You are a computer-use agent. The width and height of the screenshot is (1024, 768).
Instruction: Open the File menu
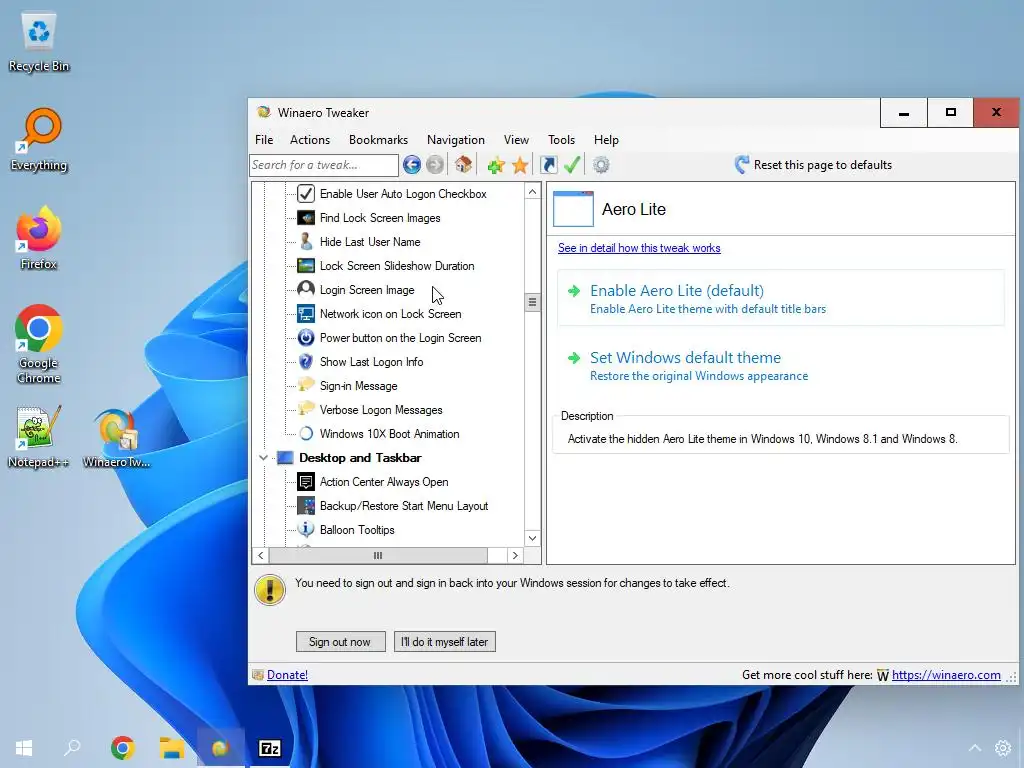pyautogui.click(x=264, y=140)
